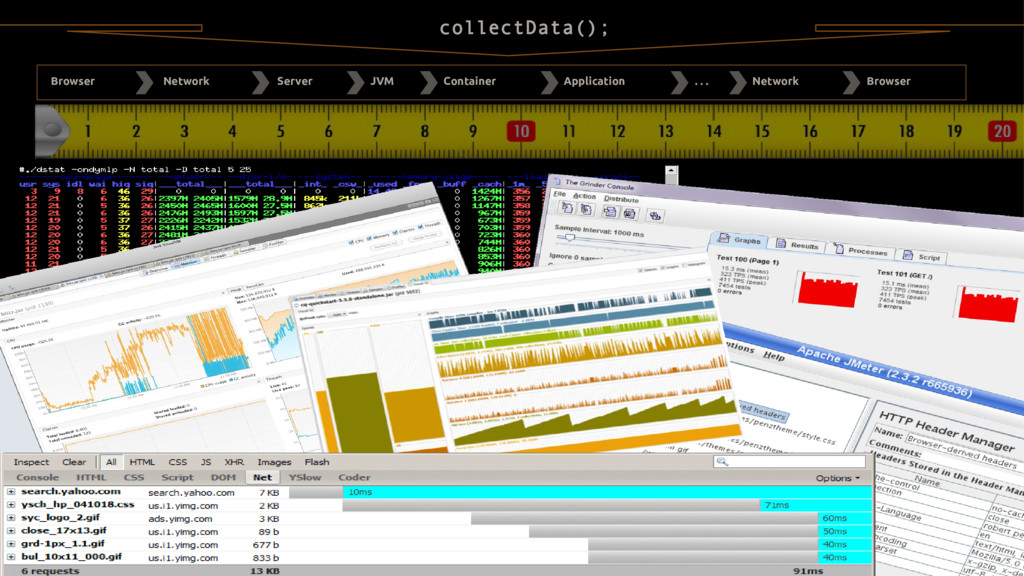Screen dimensions: 1024x576
Task: Switch to the Console tab
Action: click(37, 477)
